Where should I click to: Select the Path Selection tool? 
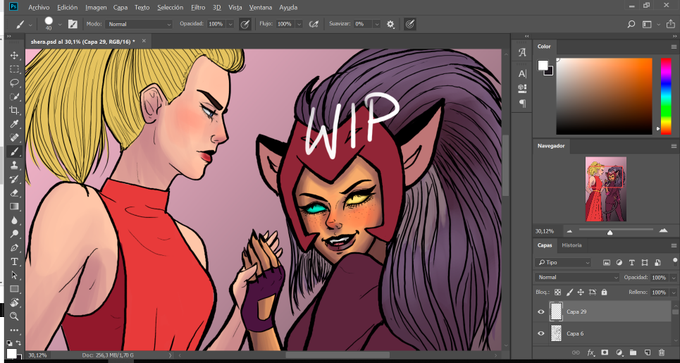14,275
